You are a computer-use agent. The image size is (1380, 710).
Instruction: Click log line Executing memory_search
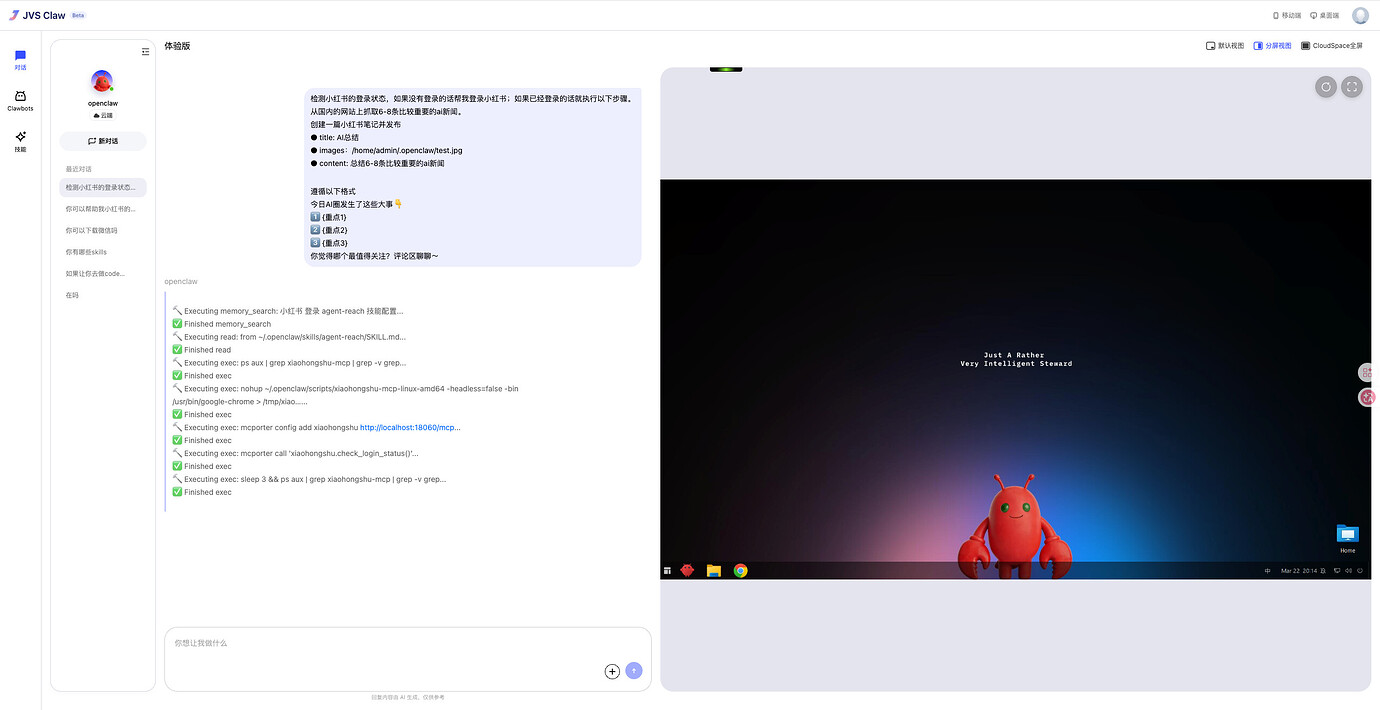pyautogui.click(x=288, y=311)
